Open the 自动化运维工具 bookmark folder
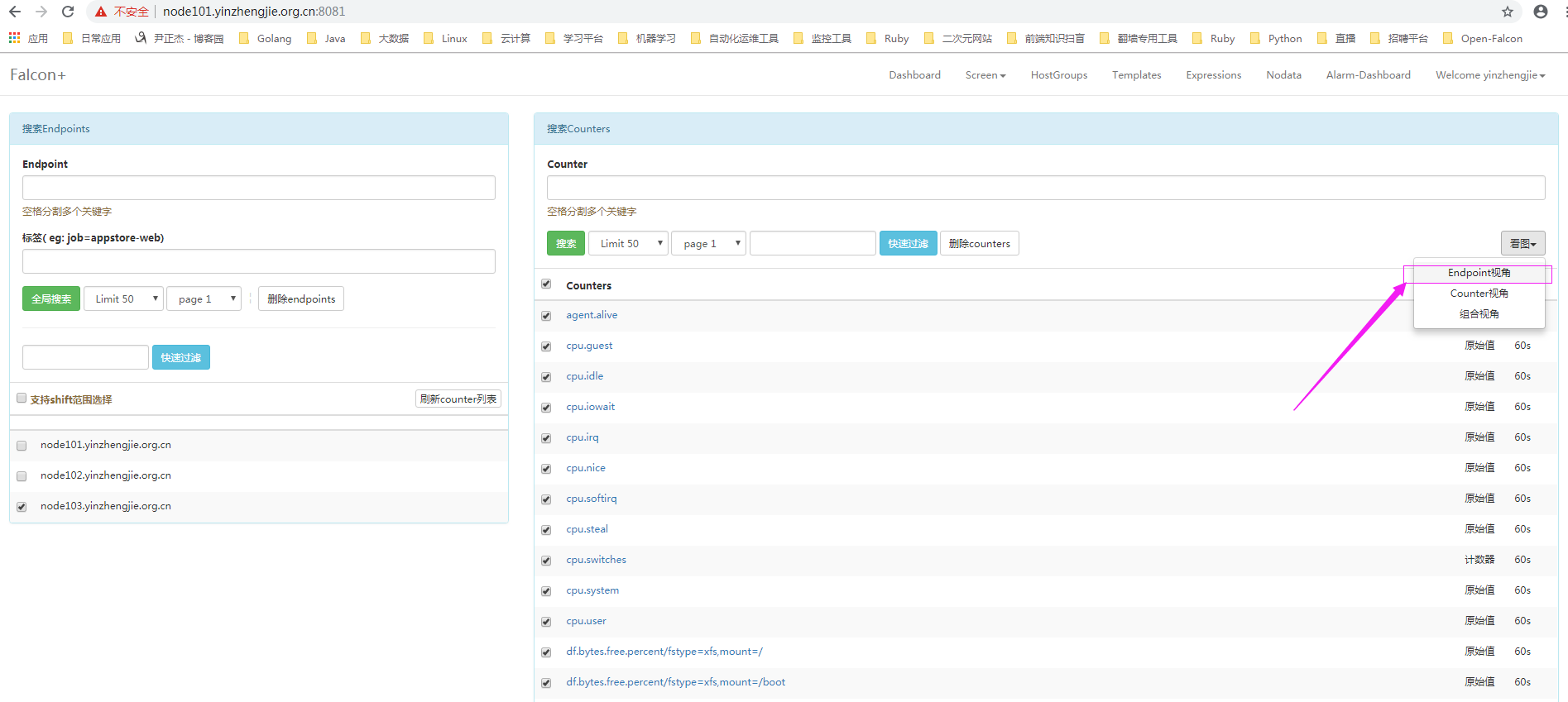Viewport: 1568px width, 702px height. click(x=735, y=38)
